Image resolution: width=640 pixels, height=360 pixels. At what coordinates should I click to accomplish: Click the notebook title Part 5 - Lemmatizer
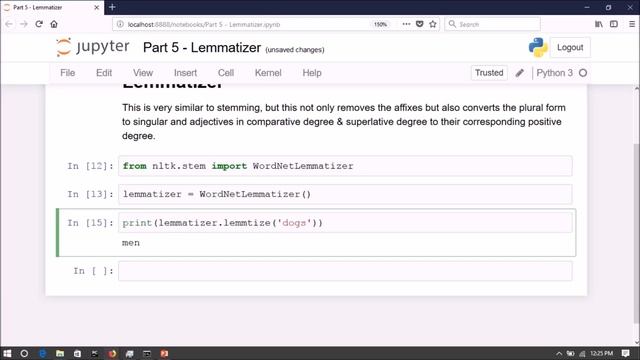202,47
